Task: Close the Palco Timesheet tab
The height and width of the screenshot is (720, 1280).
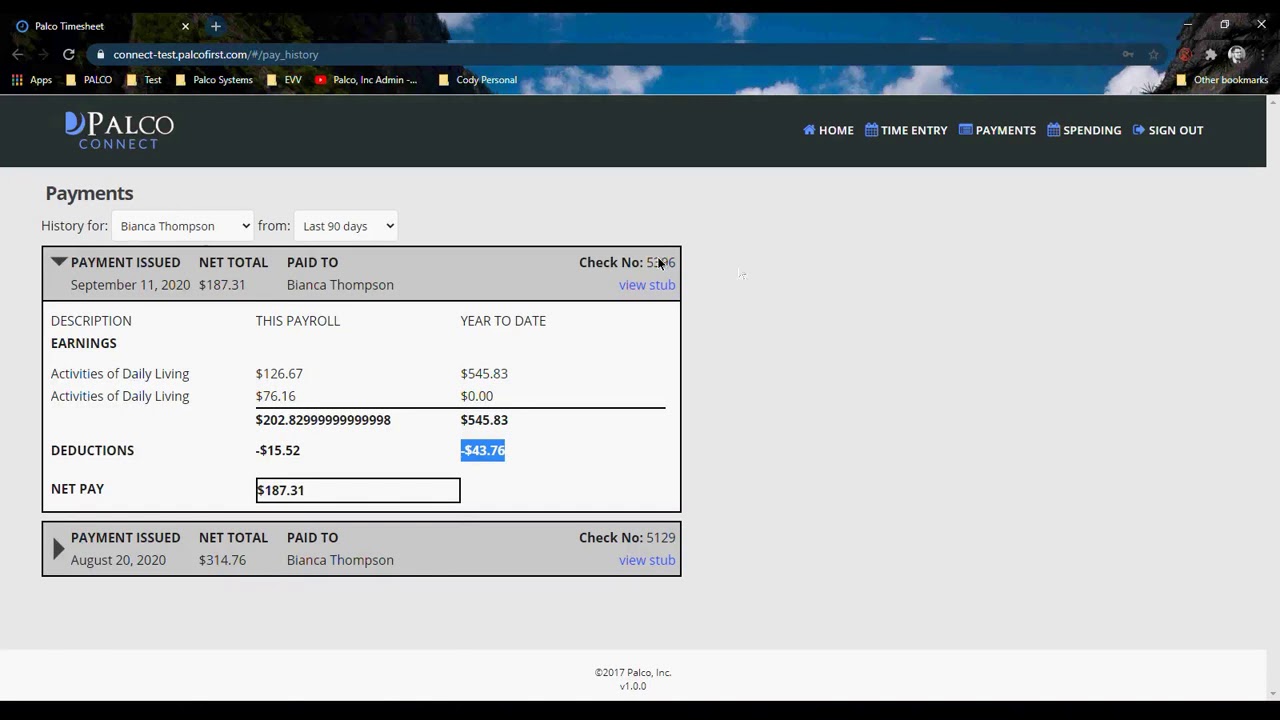Action: (x=185, y=26)
